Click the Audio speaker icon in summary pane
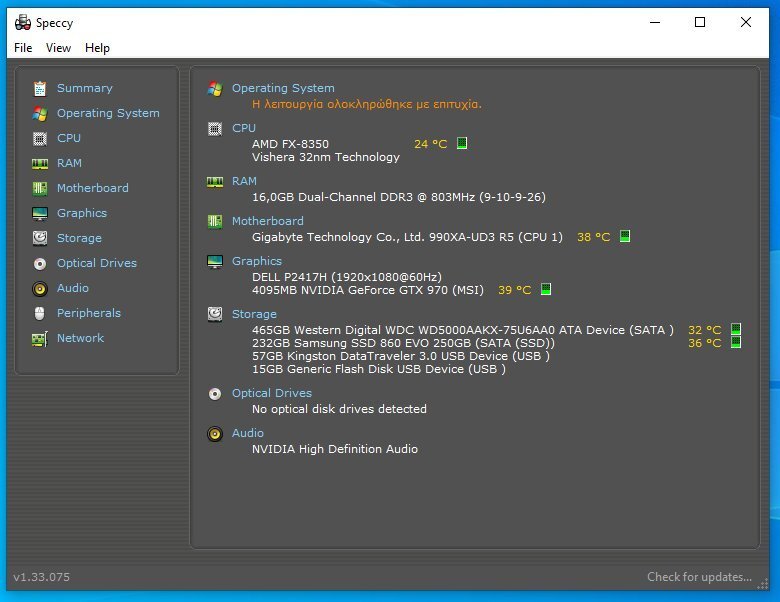The height and width of the screenshot is (602, 780). pyautogui.click(x=215, y=434)
